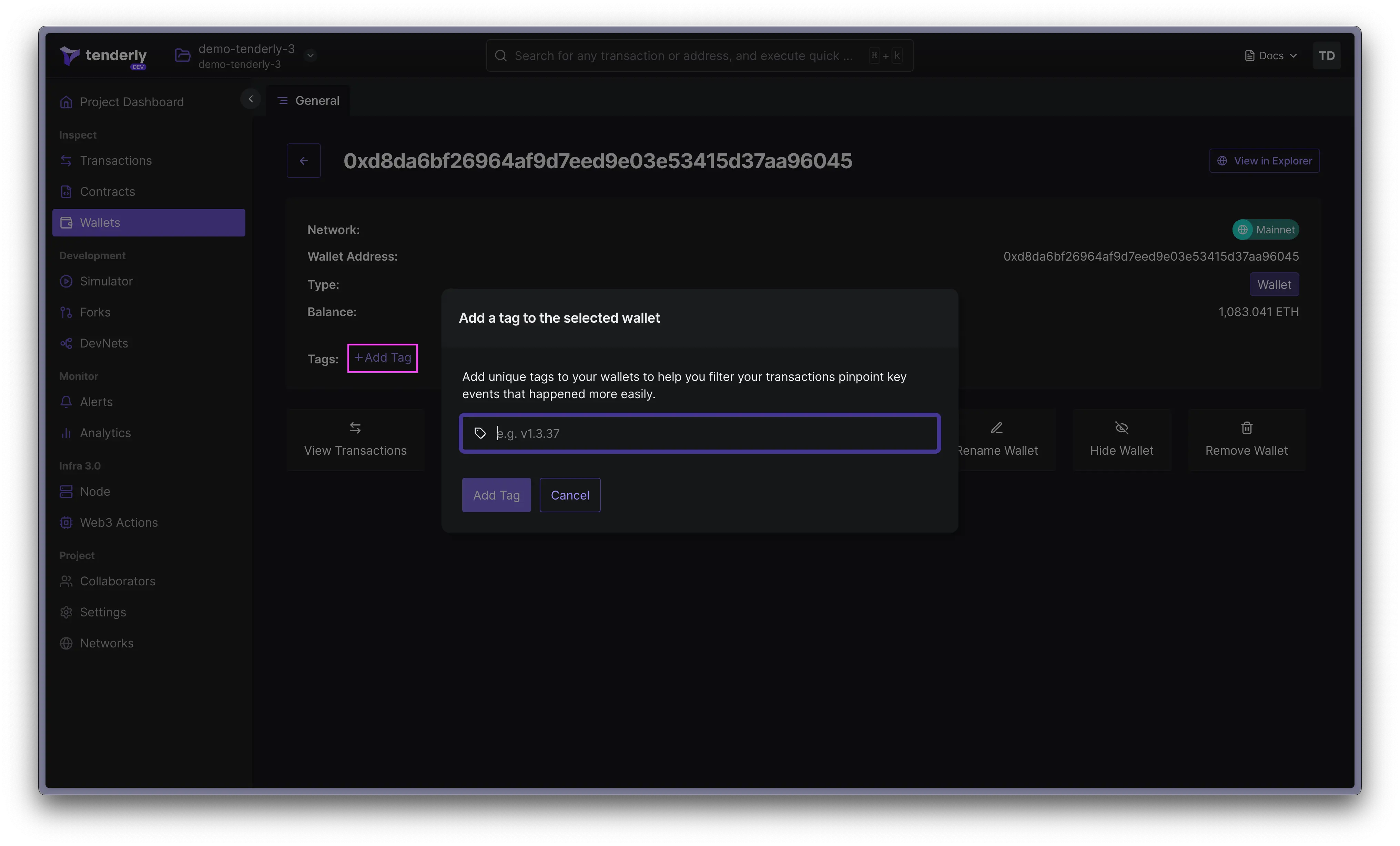Select the General tab

click(x=308, y=101)
